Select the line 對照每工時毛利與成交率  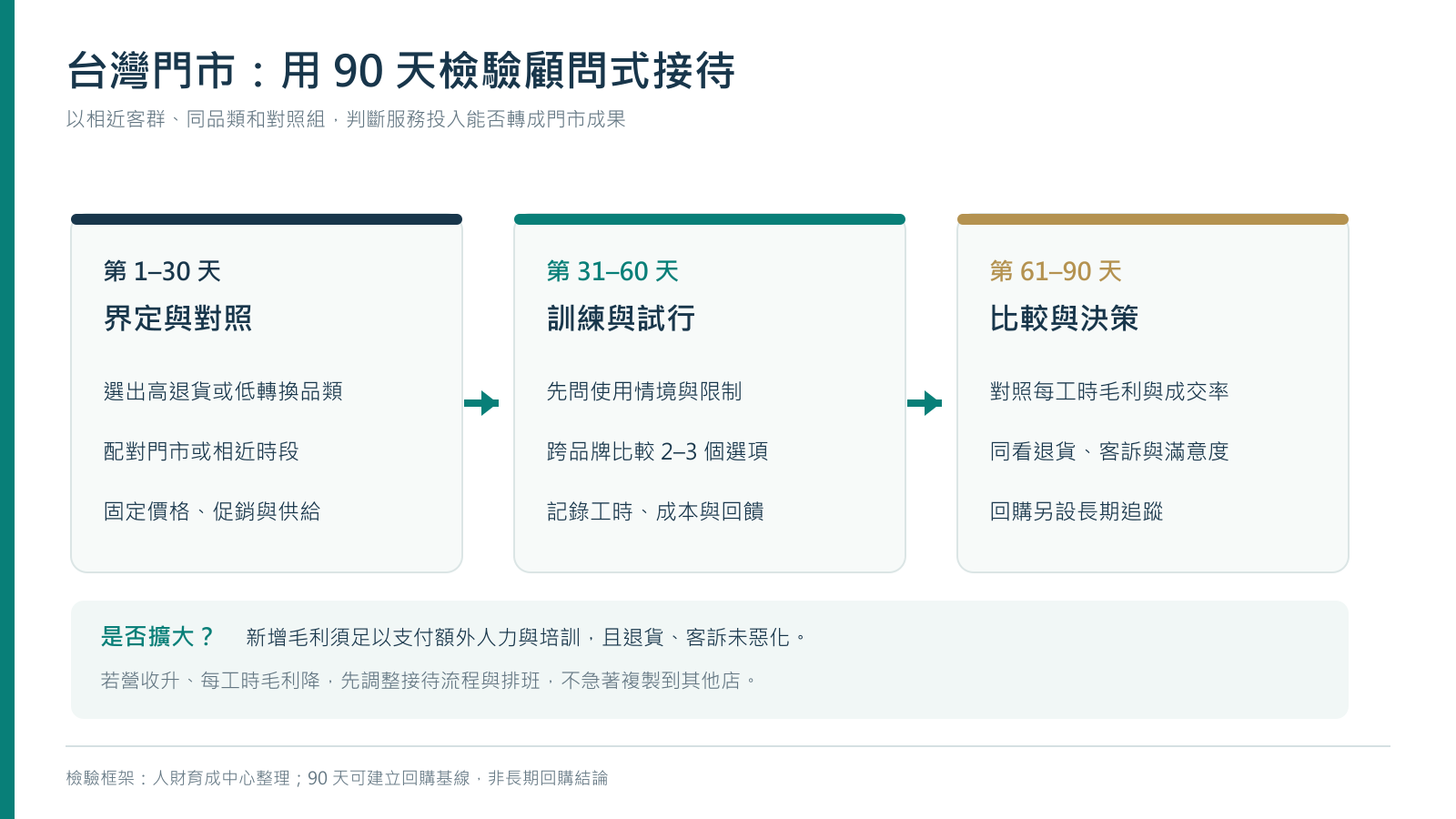[1109, 391]
